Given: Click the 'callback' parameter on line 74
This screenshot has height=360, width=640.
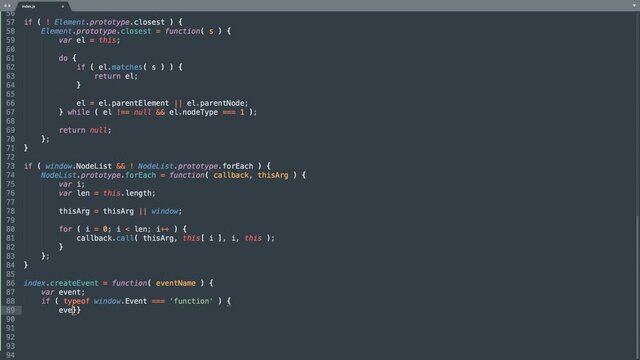Looking at the screenshot, I should 231,176.
